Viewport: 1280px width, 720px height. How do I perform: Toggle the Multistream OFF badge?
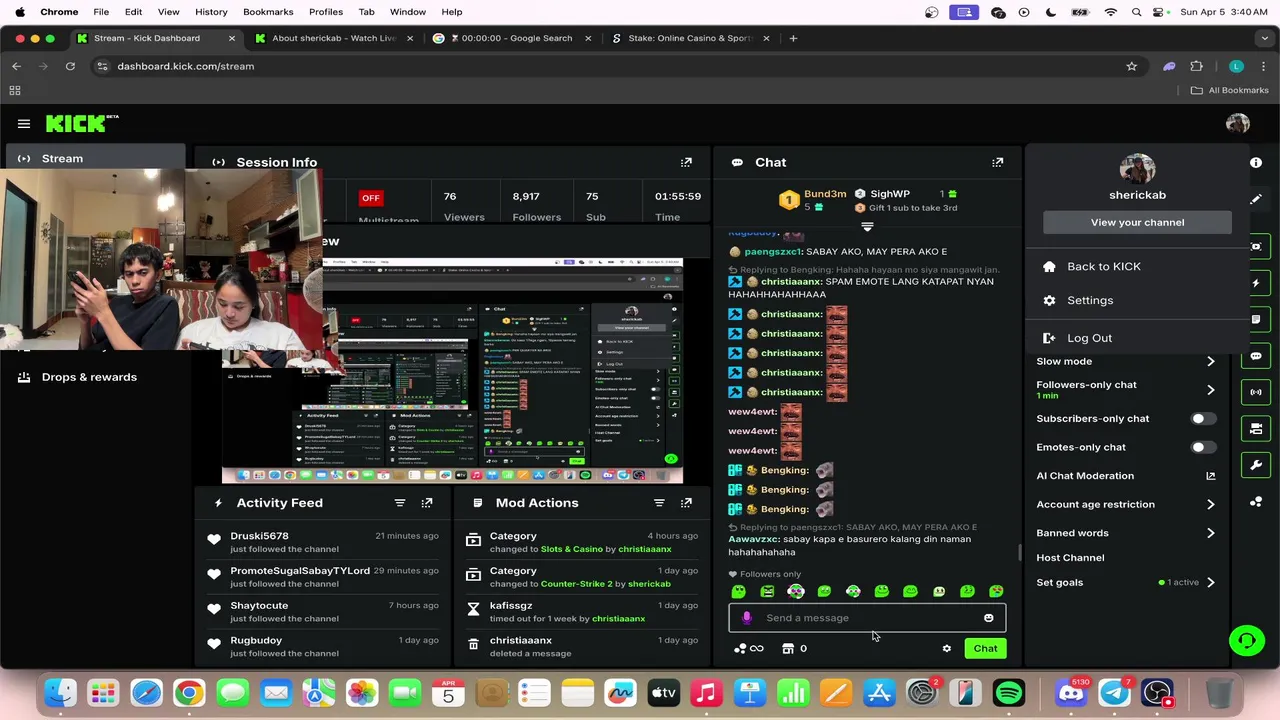coord(371,198)
